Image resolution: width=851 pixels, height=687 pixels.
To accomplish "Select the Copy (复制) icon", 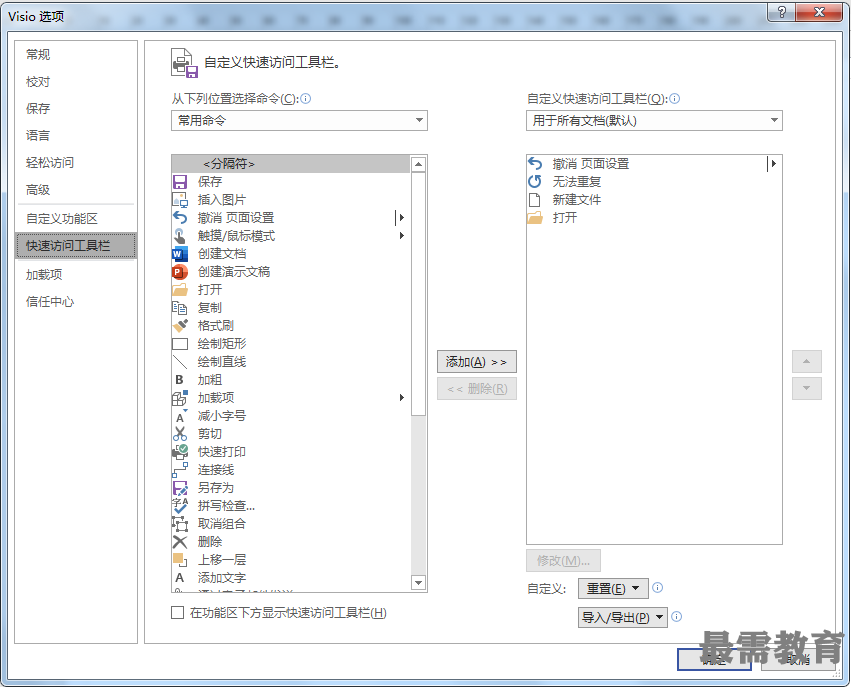I will [180, 308].
